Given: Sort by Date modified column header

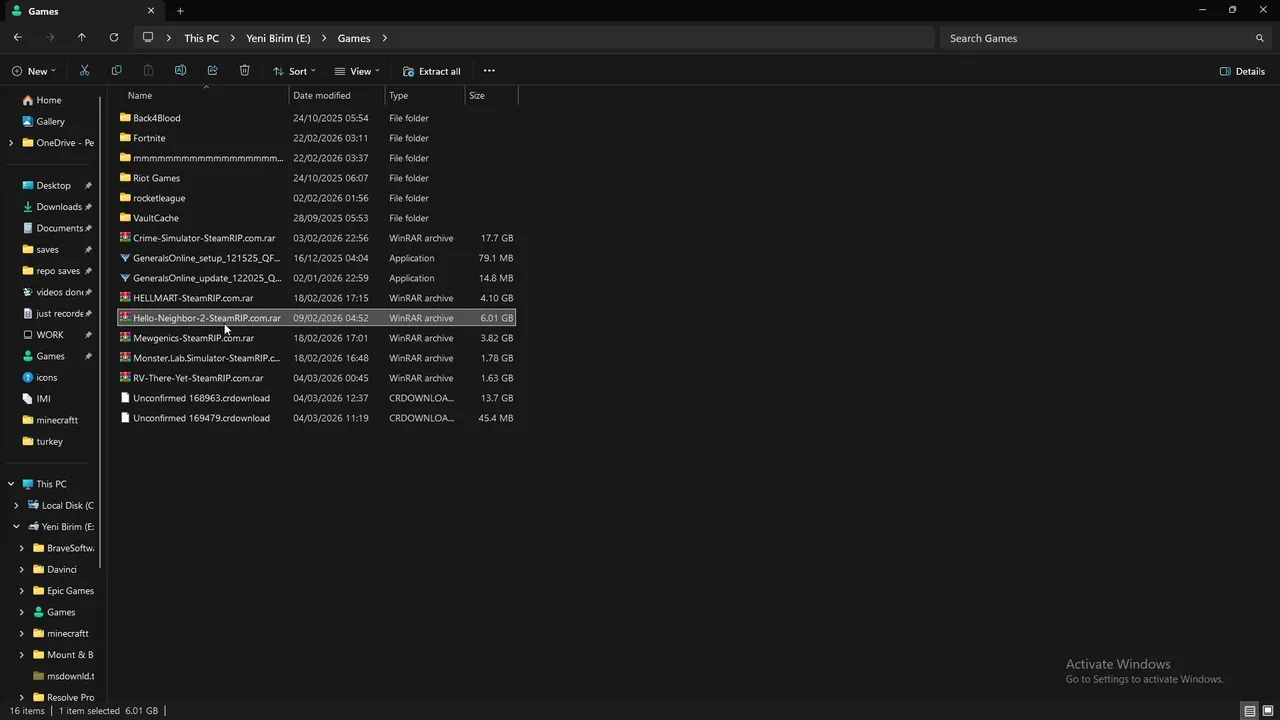Looking at the screenshot, I should click(x=337, y=96).
